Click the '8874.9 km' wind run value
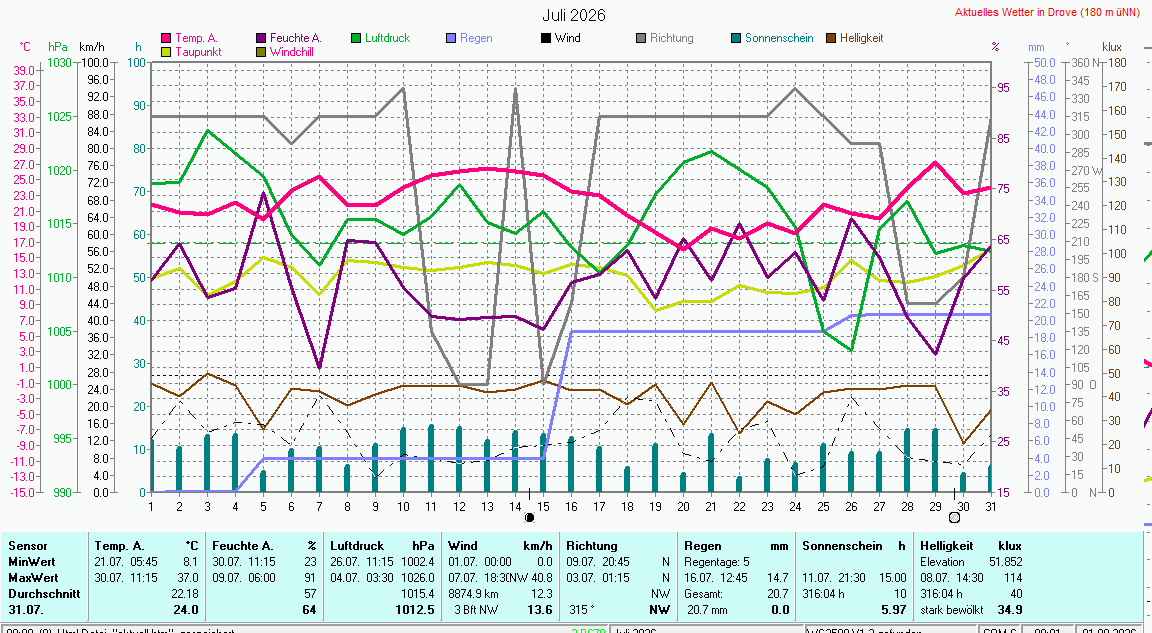This screenshot has width=1152, height=633. 473,594
